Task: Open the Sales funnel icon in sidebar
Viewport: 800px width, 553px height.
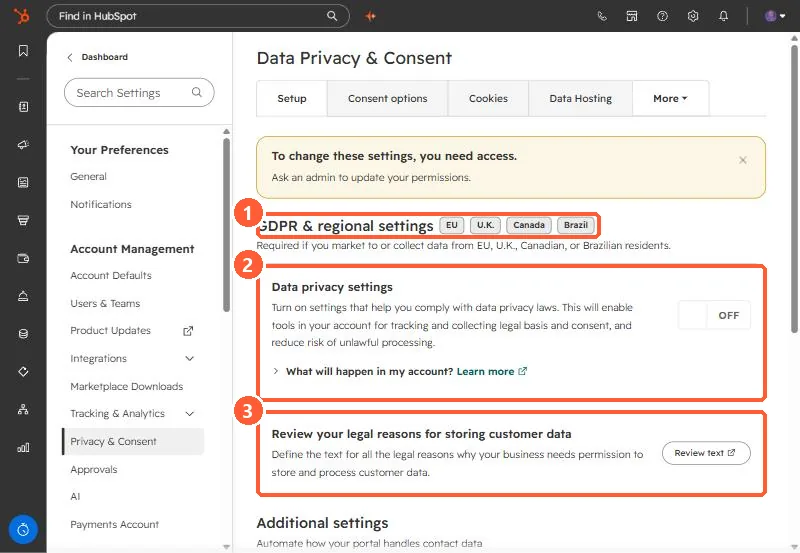Action: pyautogui.click(x=23, y=220)
